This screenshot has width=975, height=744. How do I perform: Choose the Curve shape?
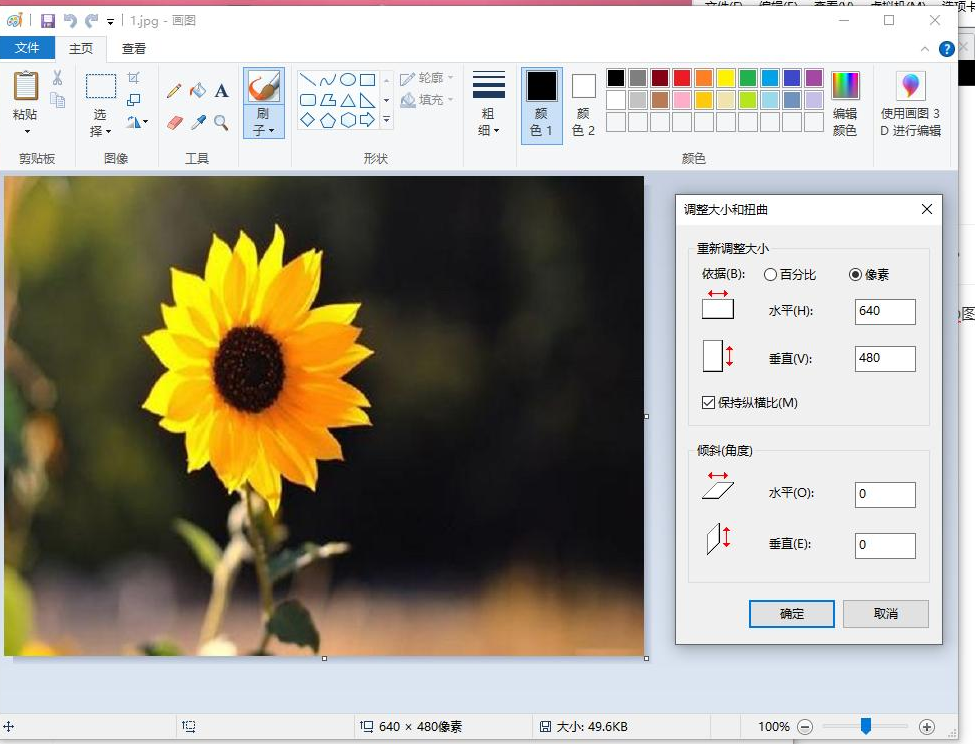tap(328, 80)
